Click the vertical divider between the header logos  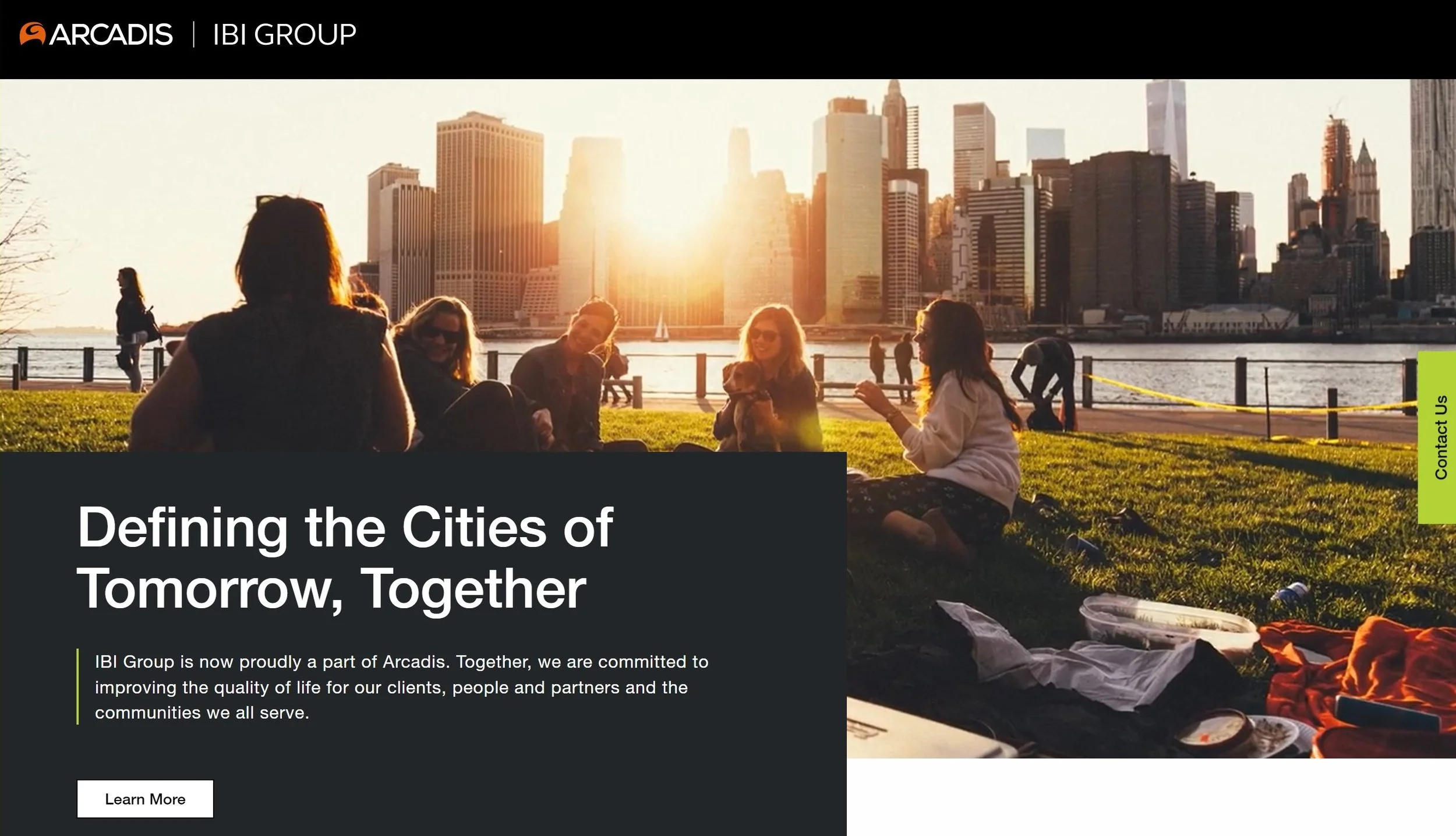click(193, 34)
